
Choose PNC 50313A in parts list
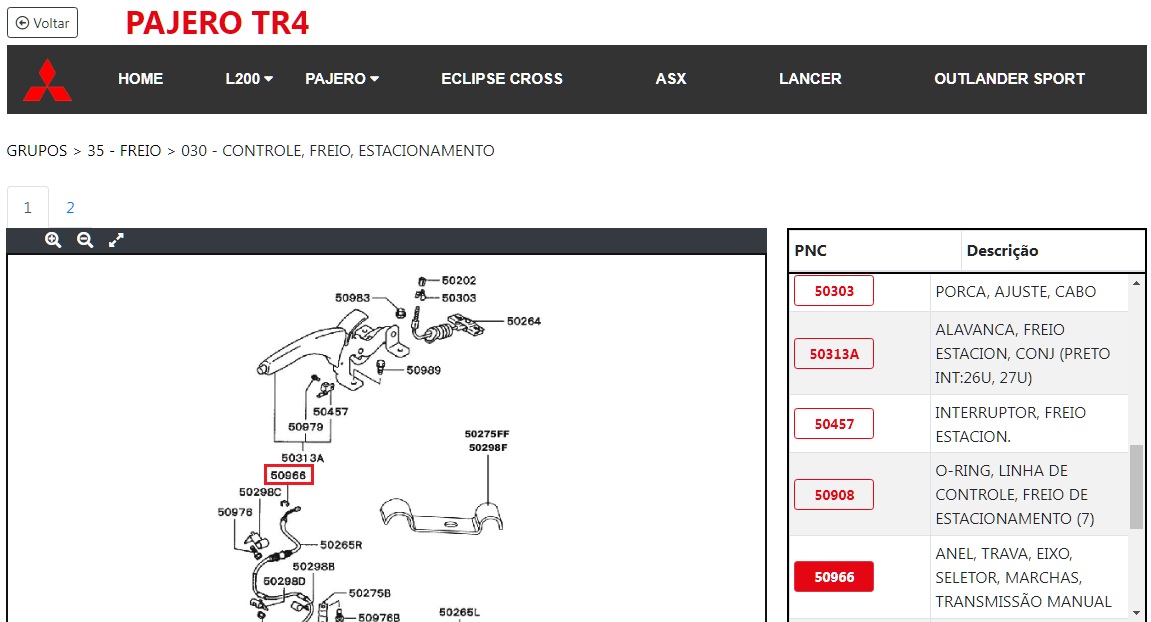833,354
